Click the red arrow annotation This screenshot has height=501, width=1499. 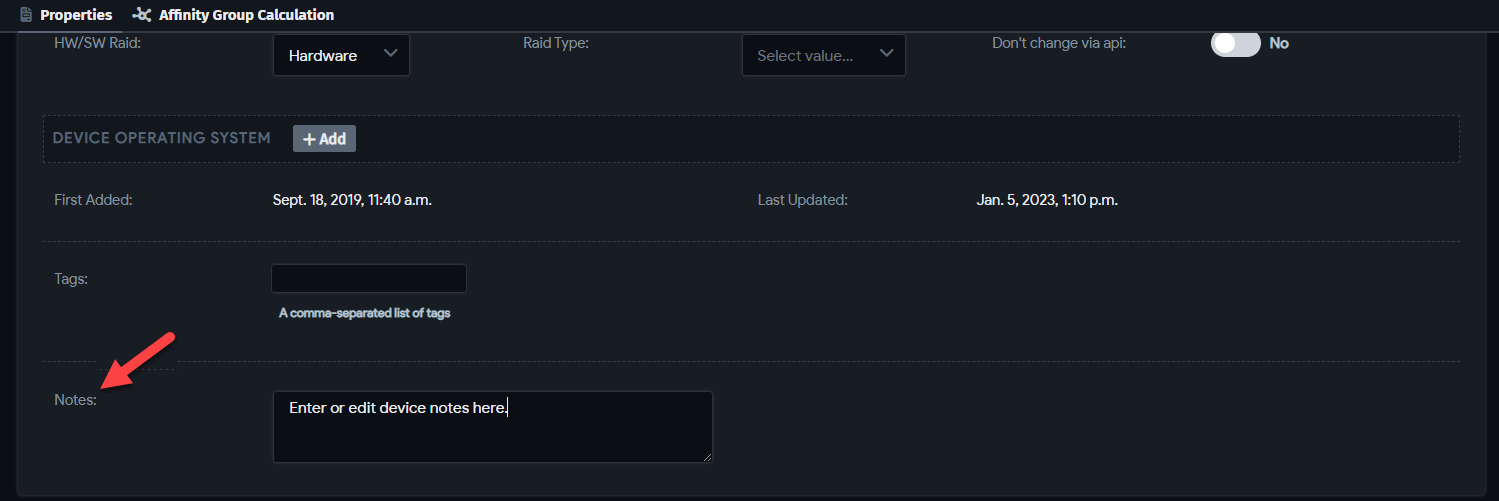[x=140, y=361]
